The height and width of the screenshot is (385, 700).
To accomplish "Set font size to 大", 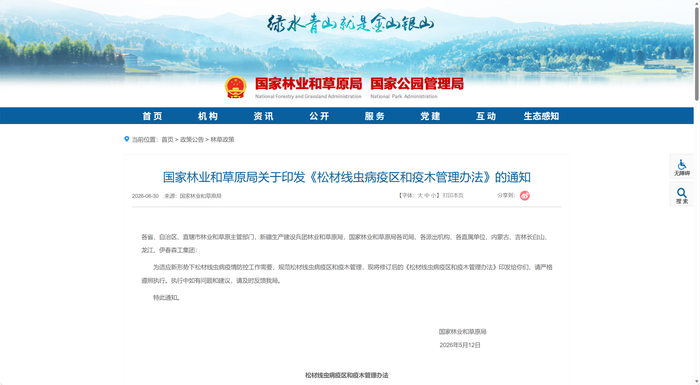I will 420,196.
